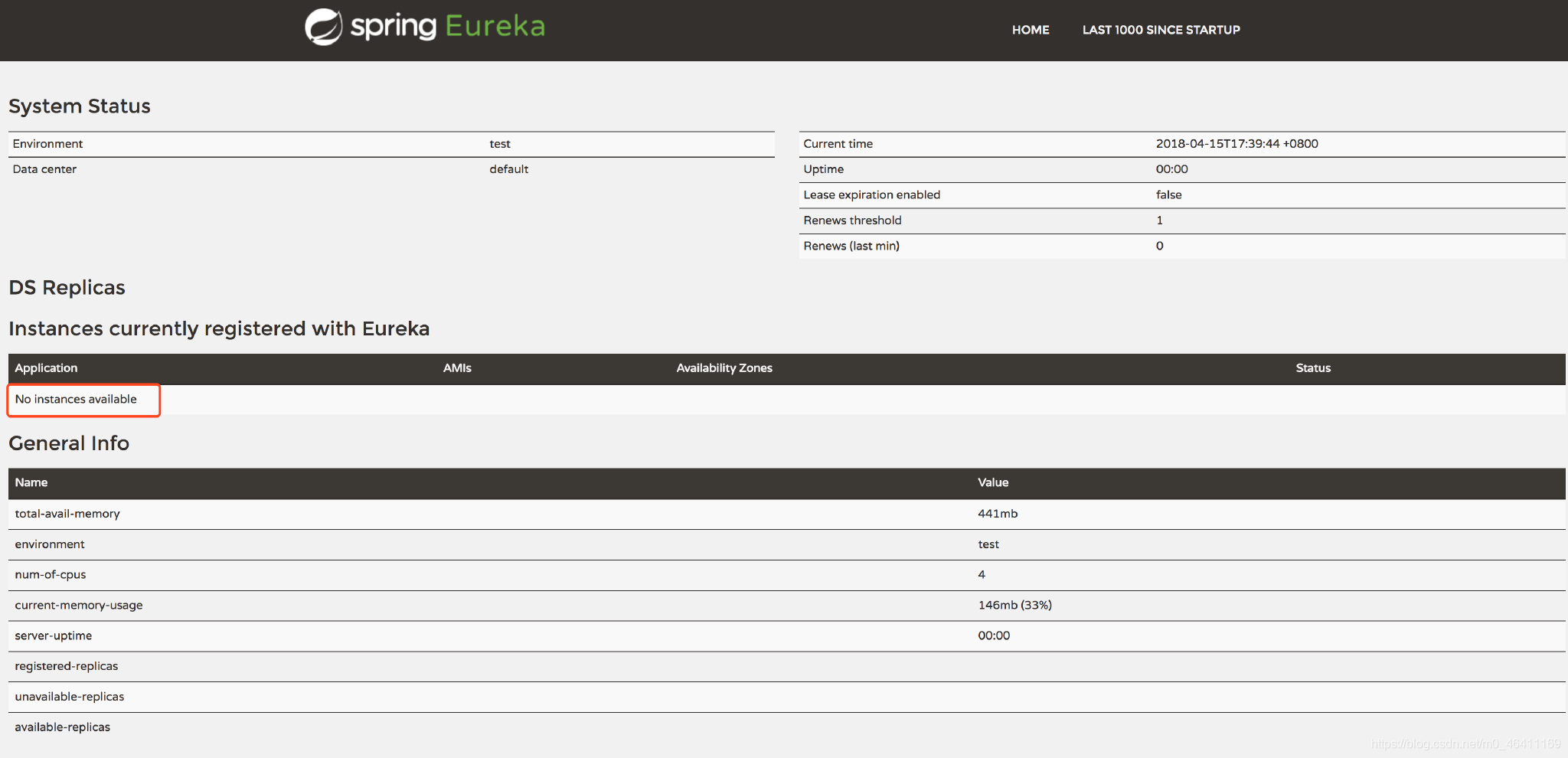Image resolution: width=1568 pixels, height=758 pixels.
Task: Click the Renews threshold label
Action: 852,221
